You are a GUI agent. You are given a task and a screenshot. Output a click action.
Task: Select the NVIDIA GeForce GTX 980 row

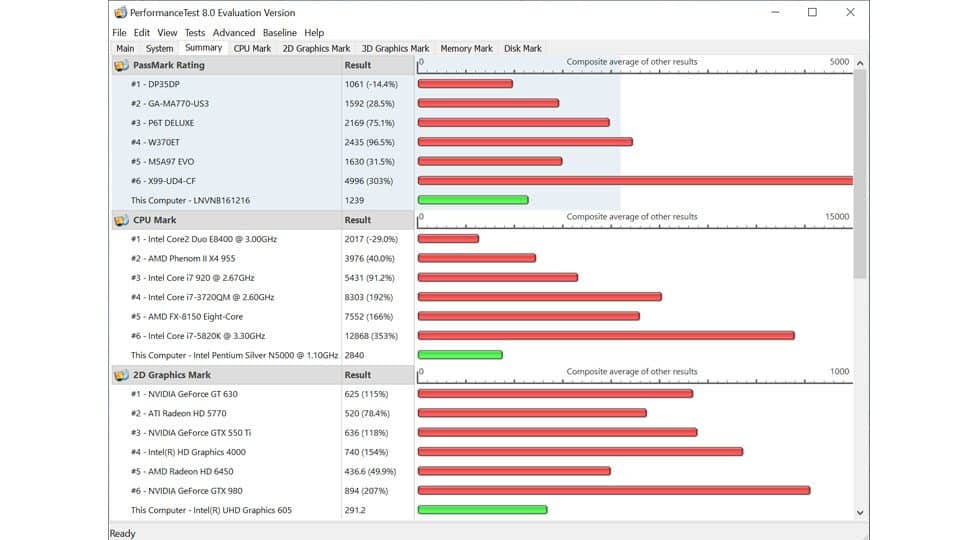(x=482, y=490)
